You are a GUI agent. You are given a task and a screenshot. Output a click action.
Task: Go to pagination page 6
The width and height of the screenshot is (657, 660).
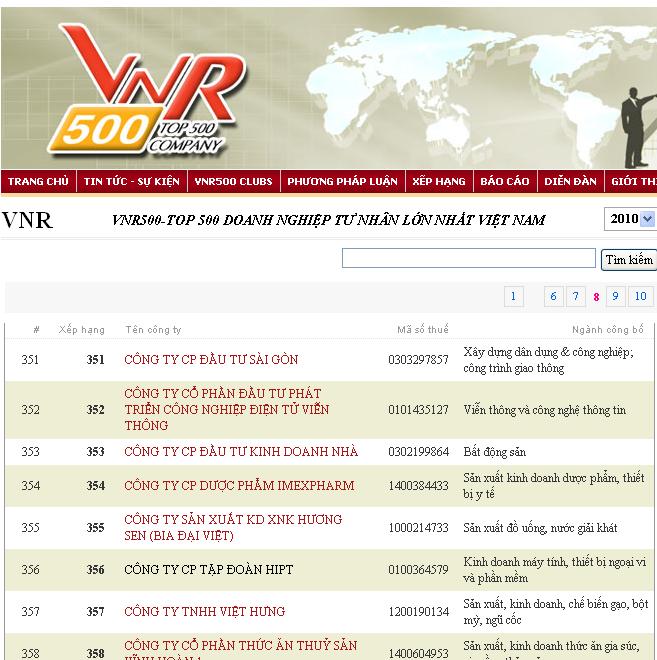pos(553,296)
